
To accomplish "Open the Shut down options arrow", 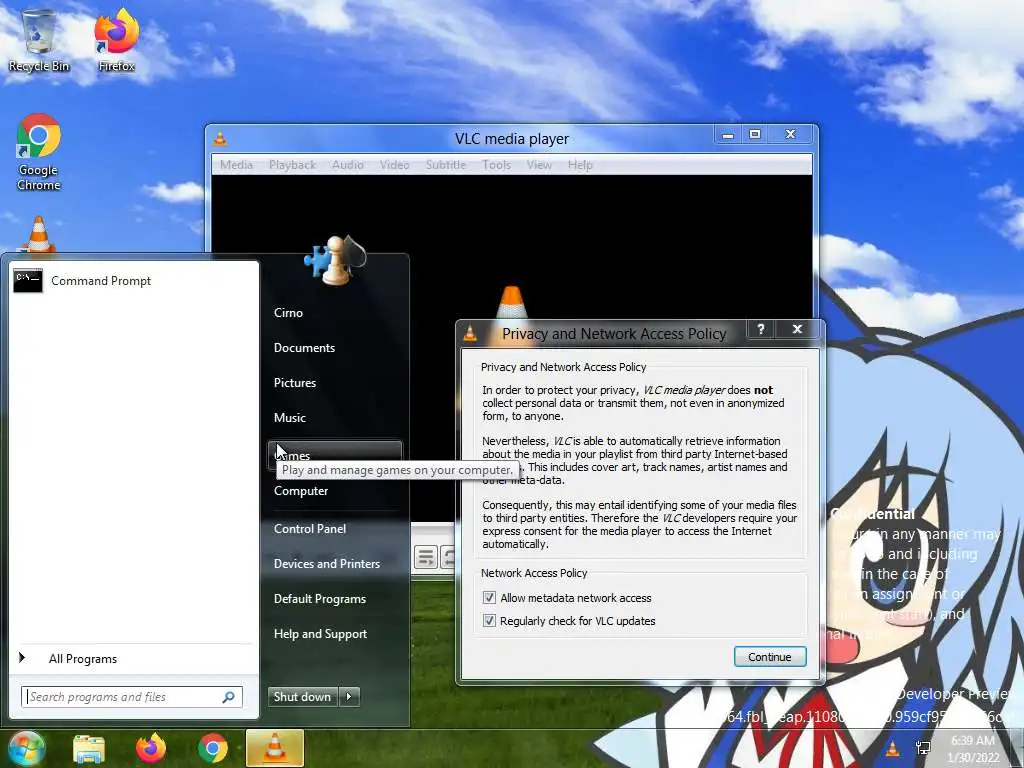I will point(349,697).
